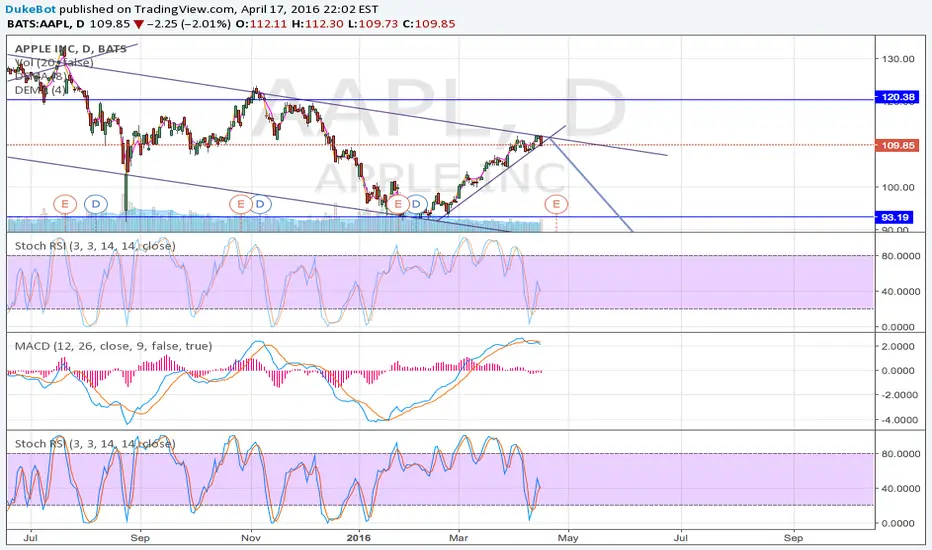
Task: Click the open price O:112.11
Action: (262, 24)
